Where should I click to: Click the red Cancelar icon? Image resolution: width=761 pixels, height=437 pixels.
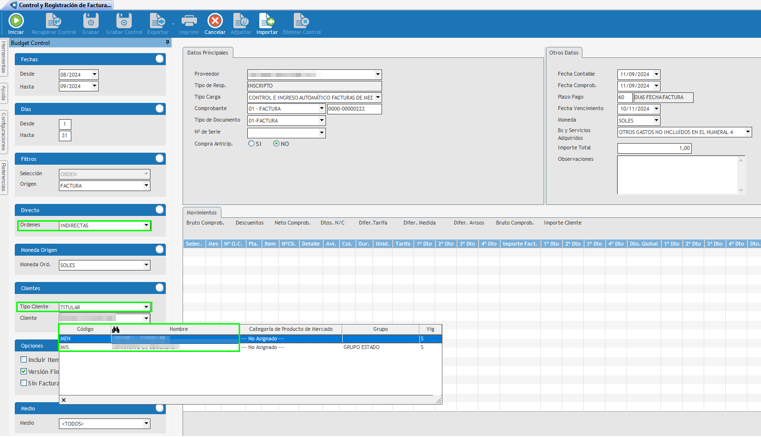pos(215,21)
